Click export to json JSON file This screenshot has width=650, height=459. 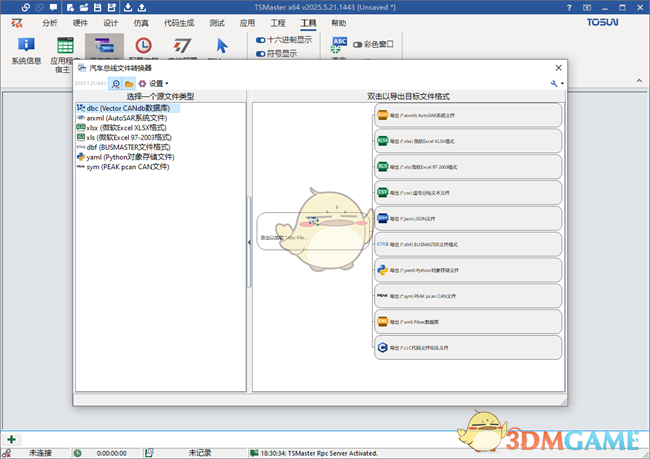(468, 219)
